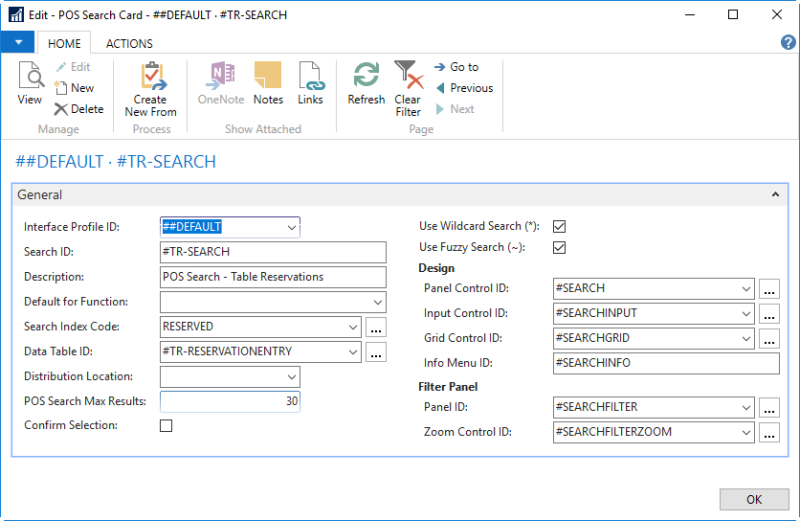Screen dimensions: 800x521
Task: Select the HOME ribbon tab
Action: (64, 43)
